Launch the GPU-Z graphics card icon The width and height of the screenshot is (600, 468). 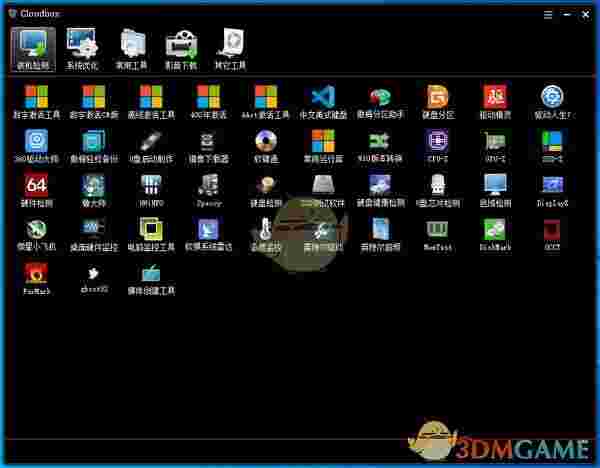(495, 141)
